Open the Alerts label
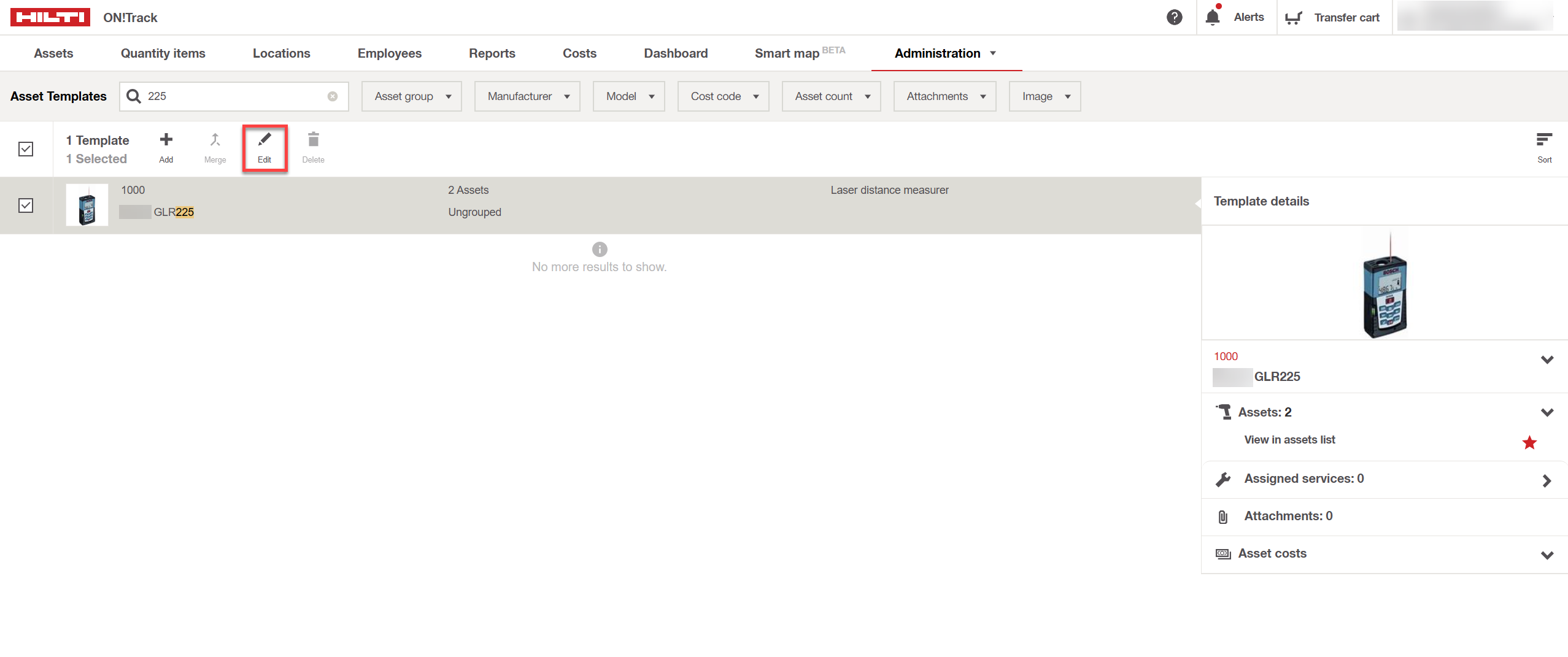Screen dimensions: 1568x657 (1249, 17)
